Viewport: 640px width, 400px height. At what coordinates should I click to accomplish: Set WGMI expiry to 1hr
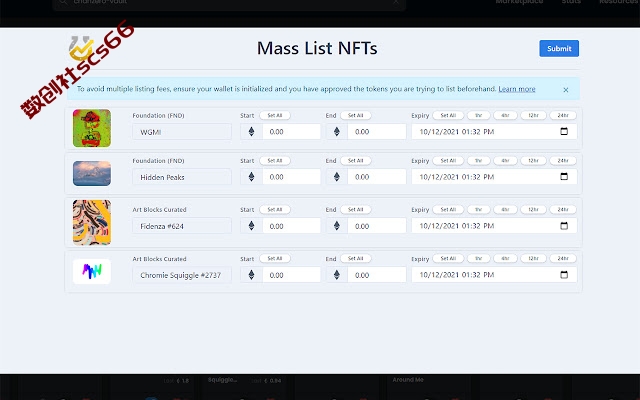click(x=478, y=116)
